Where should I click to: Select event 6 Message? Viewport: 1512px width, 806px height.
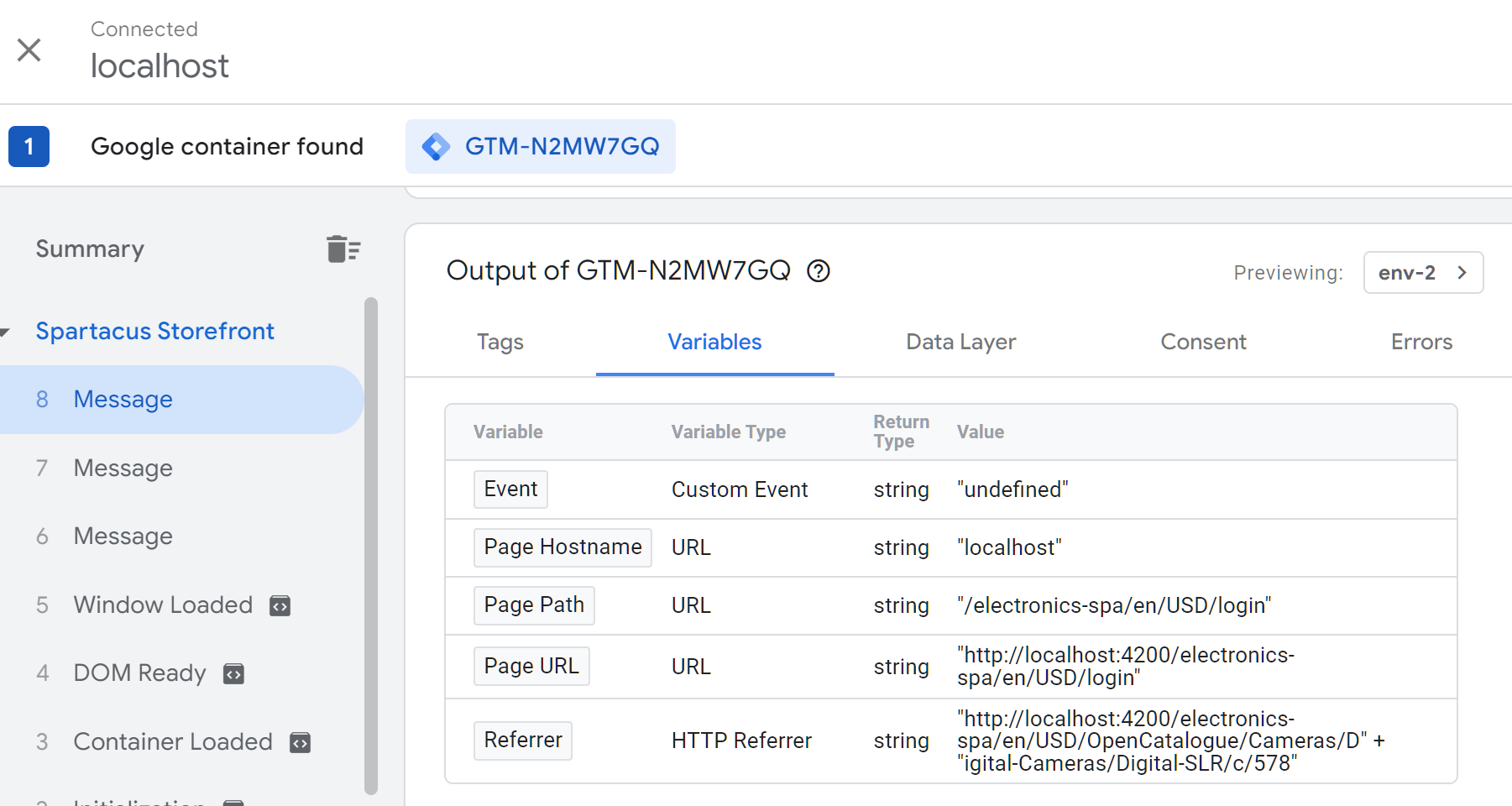tap(181, 536)
